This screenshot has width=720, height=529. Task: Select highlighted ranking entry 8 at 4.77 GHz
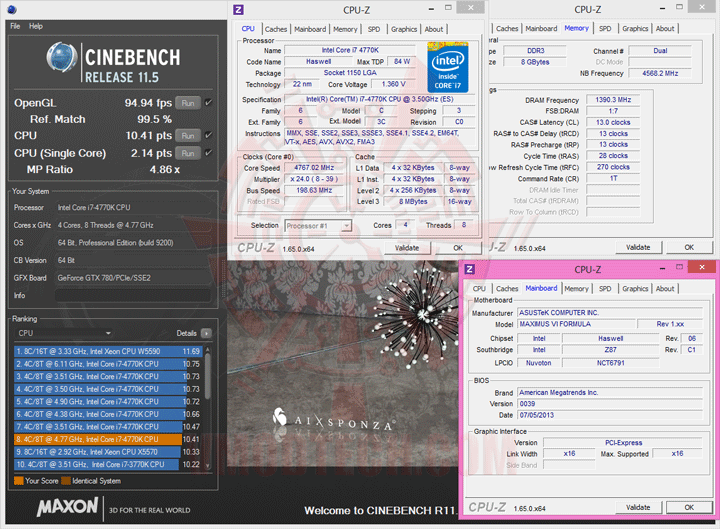coord(108,439)
